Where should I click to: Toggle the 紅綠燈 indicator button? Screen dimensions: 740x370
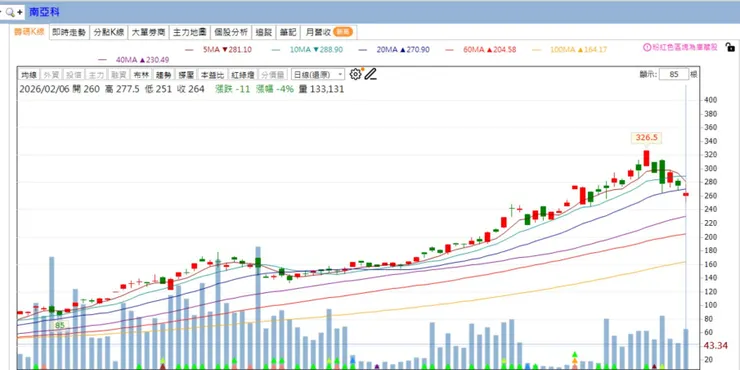tap(243, 75)
